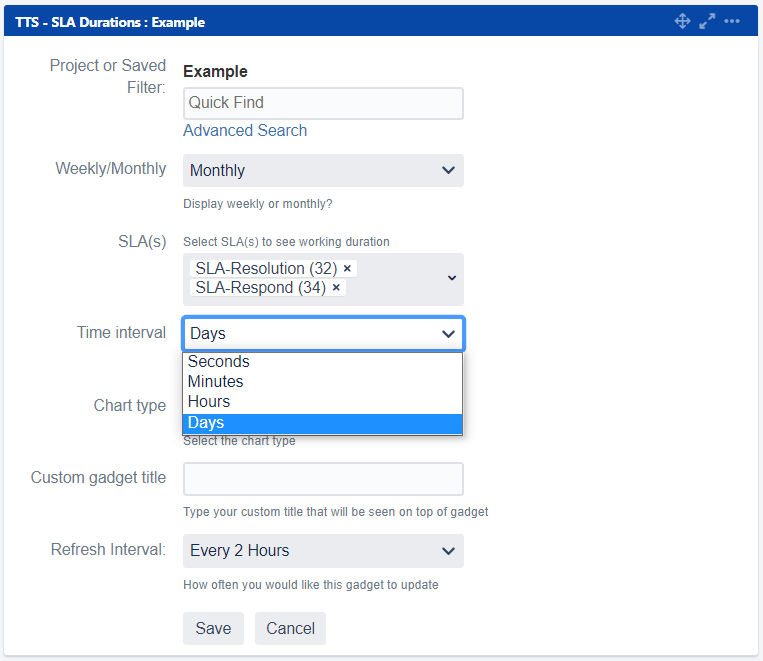
Task: Click the SLA-Respond (34) tag label
Action: click(260, 288)
